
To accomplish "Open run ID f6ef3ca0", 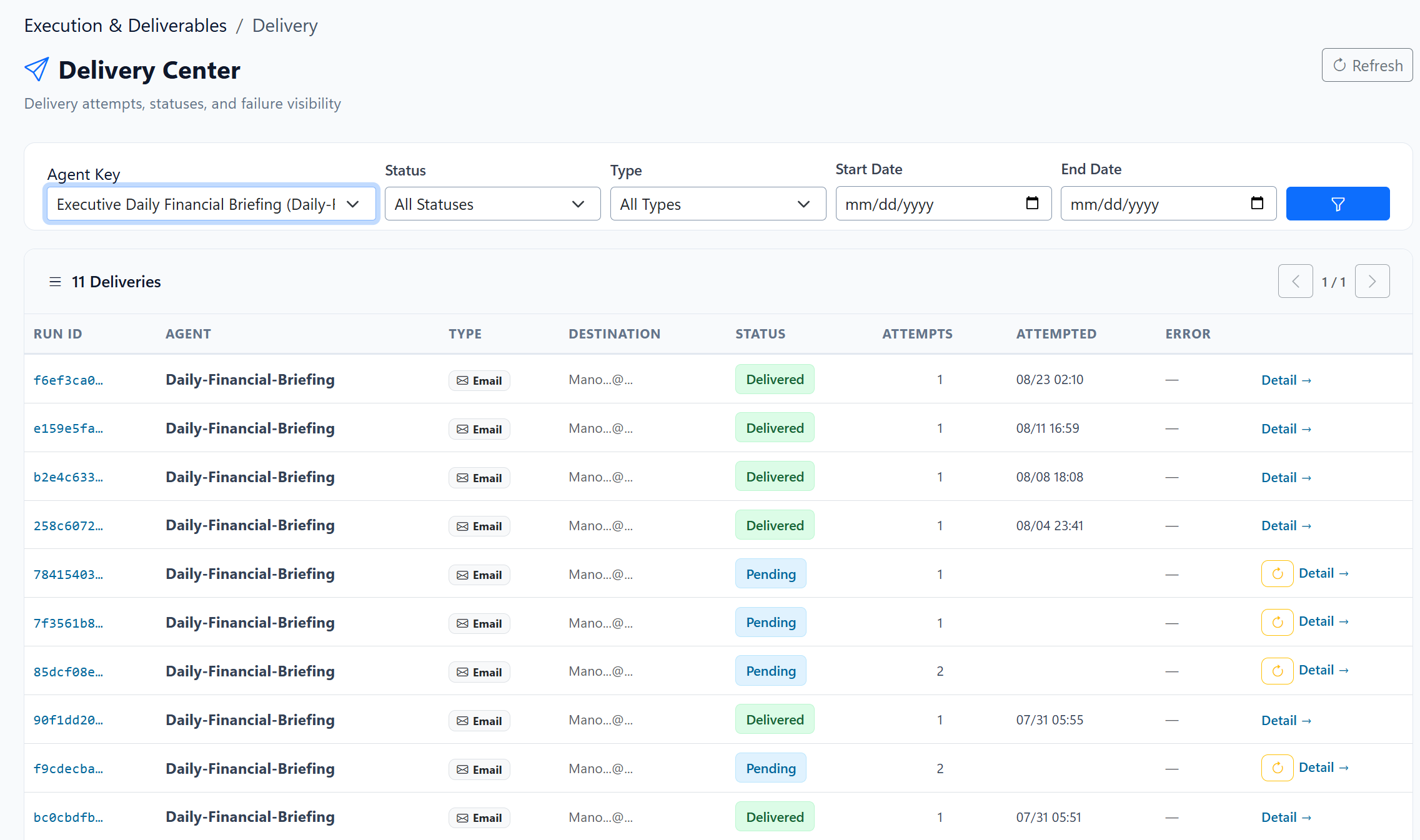I will [68, 380].
